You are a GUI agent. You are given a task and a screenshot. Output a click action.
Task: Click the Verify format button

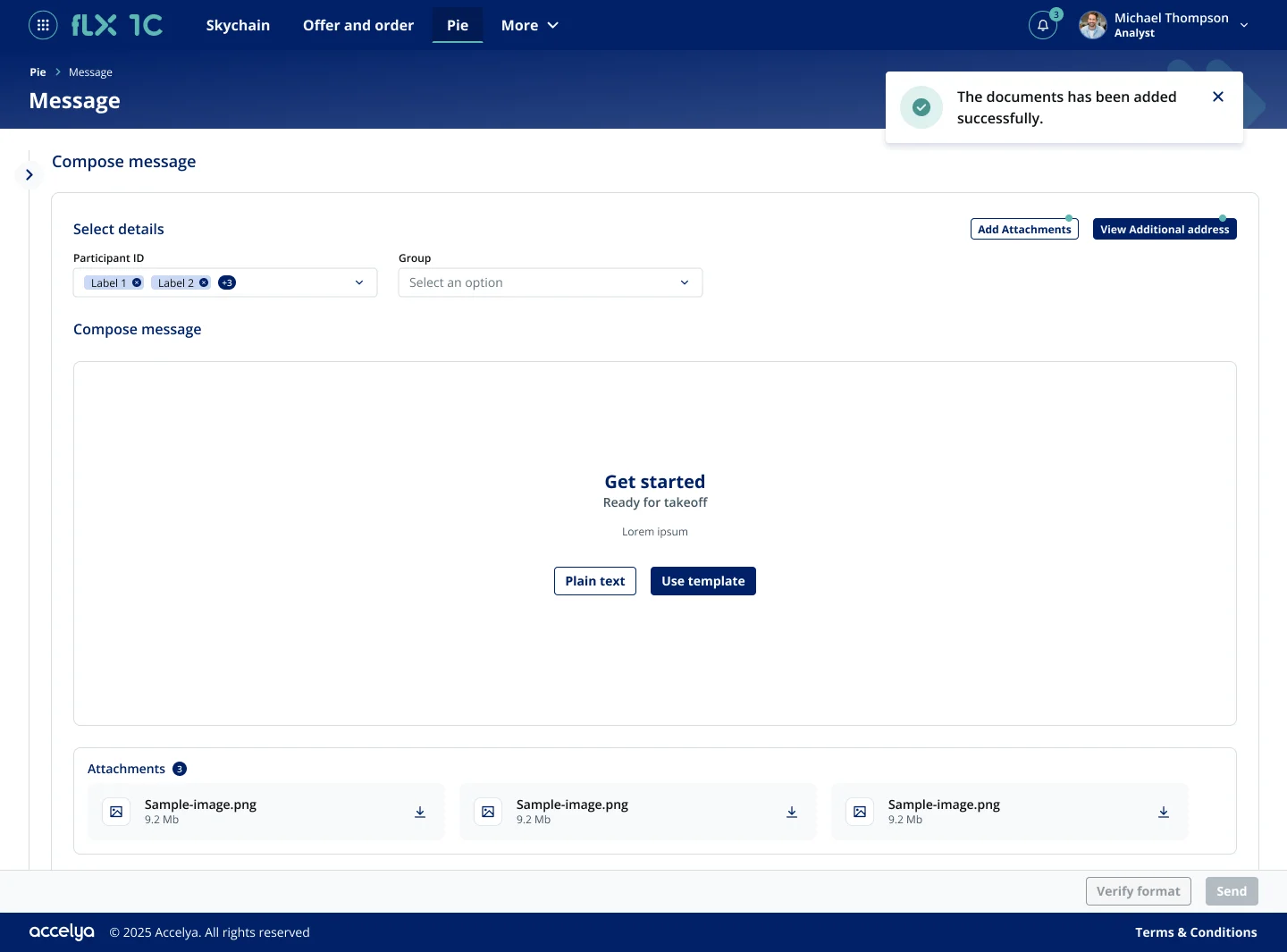1139,891
